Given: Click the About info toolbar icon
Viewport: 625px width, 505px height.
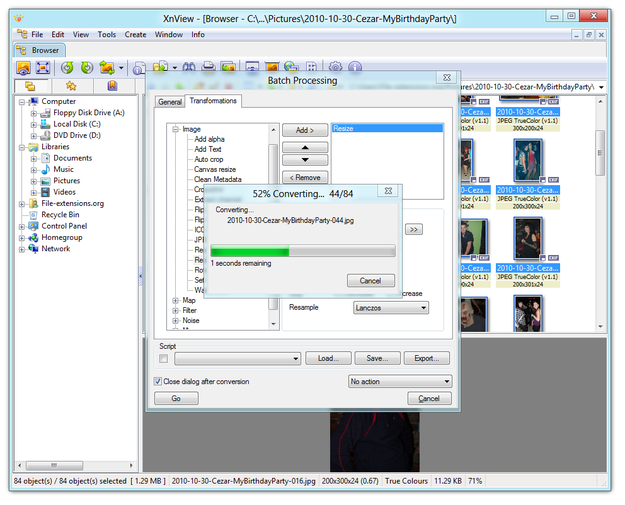Looking at the screenshot, I should pos(355,67).
